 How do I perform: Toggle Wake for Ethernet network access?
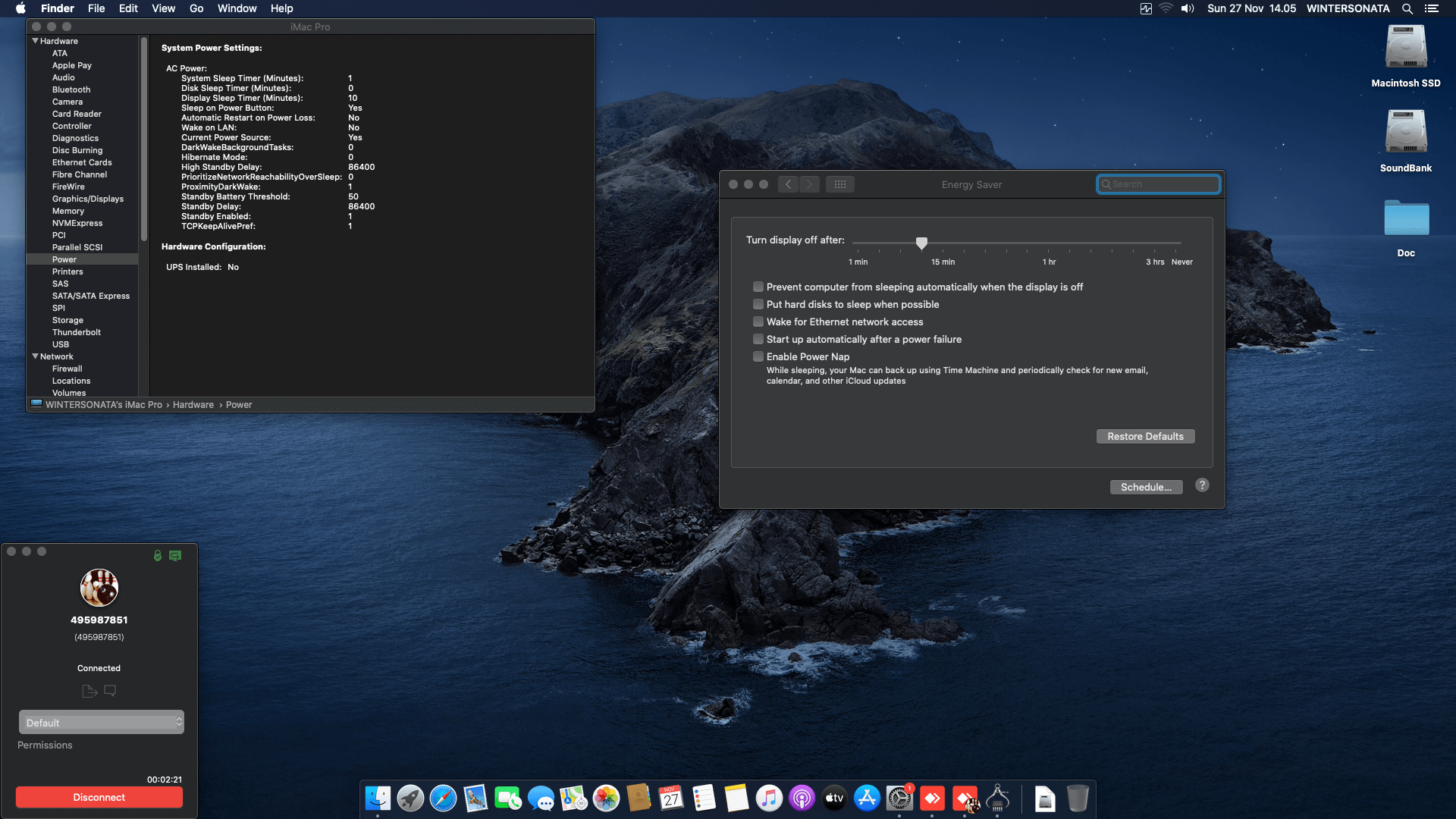(x=758, y=322)
